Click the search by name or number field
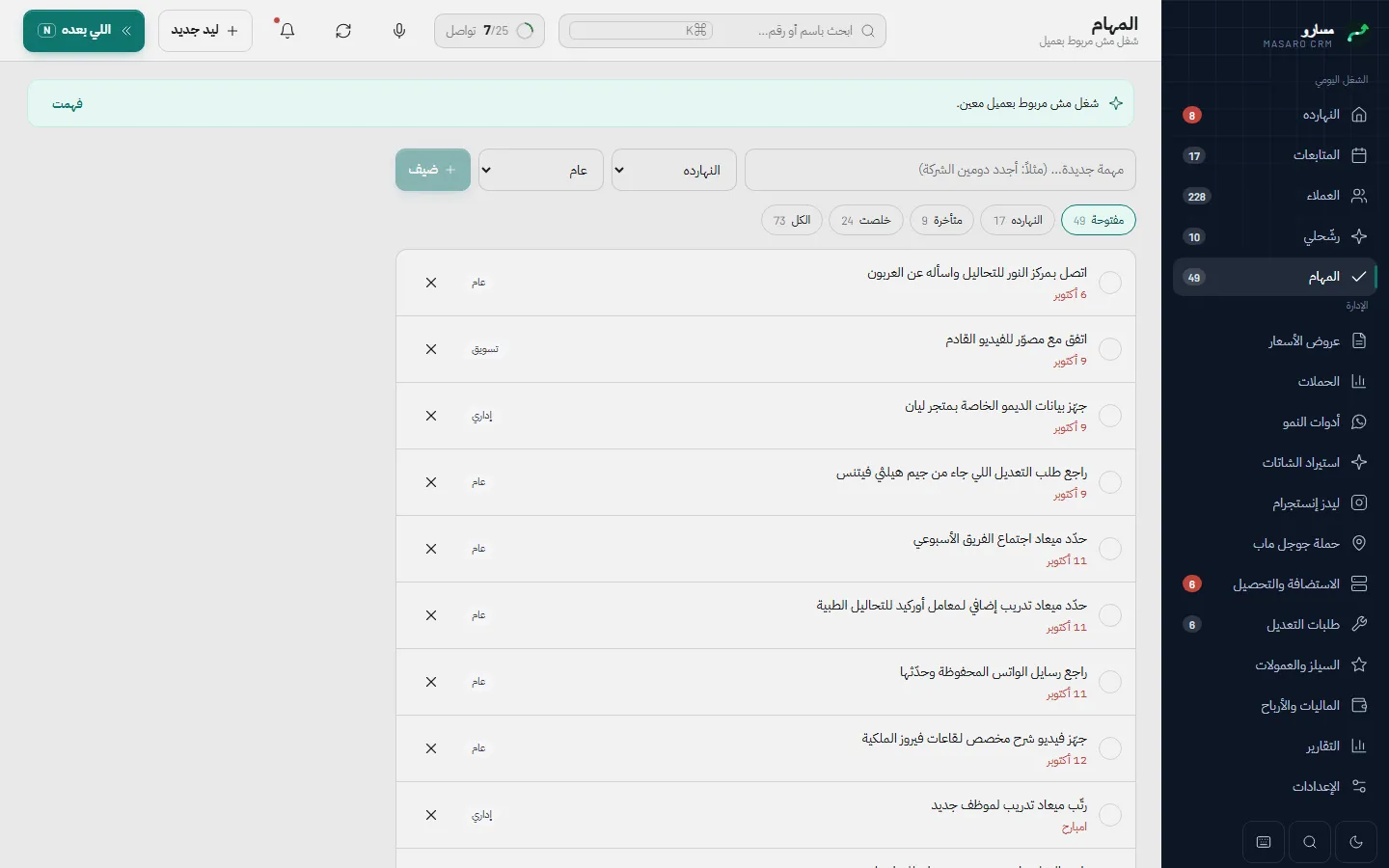 click(x=722, y=31)
